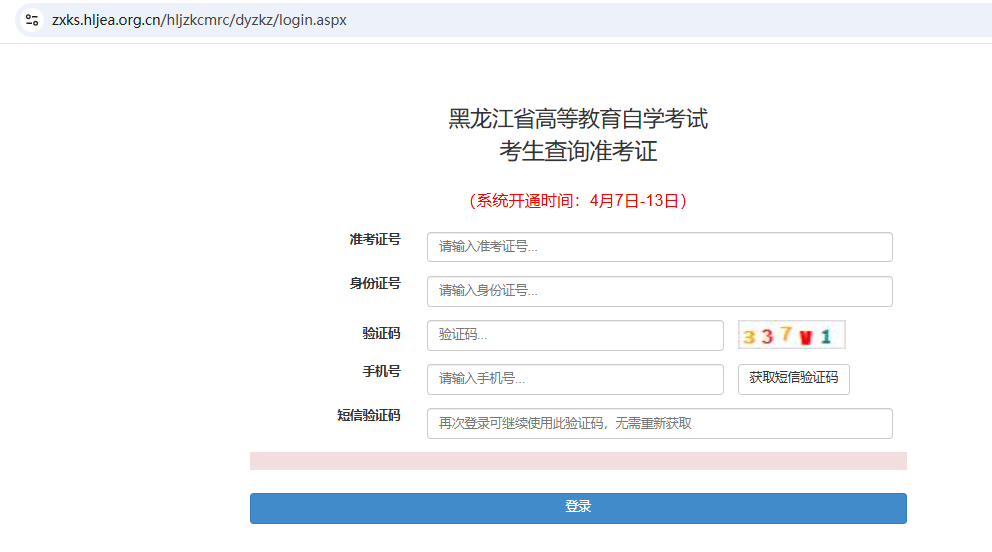Click the red 系统开通时间 notice text

point(578,200)
